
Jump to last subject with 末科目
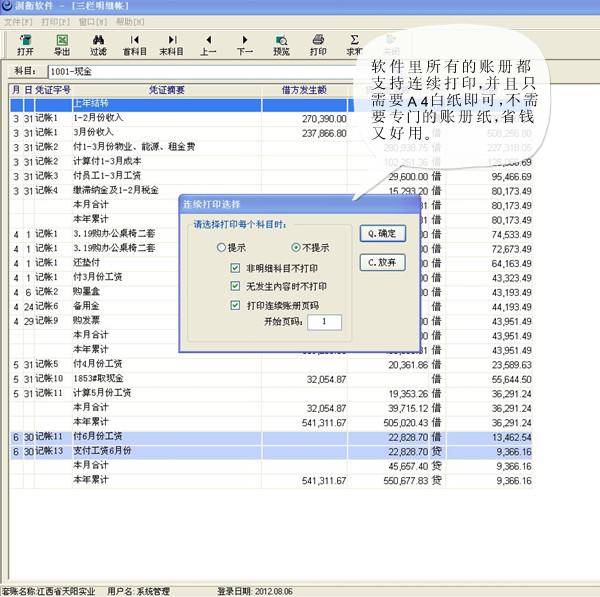tap(171, 45)
